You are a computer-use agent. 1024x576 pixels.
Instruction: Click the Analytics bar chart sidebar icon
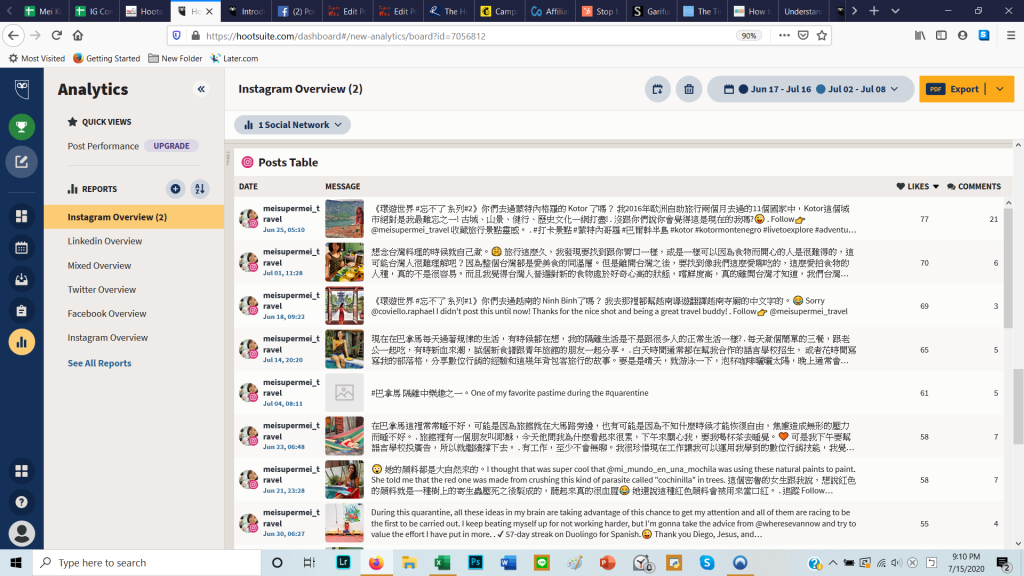click(21, 341)
